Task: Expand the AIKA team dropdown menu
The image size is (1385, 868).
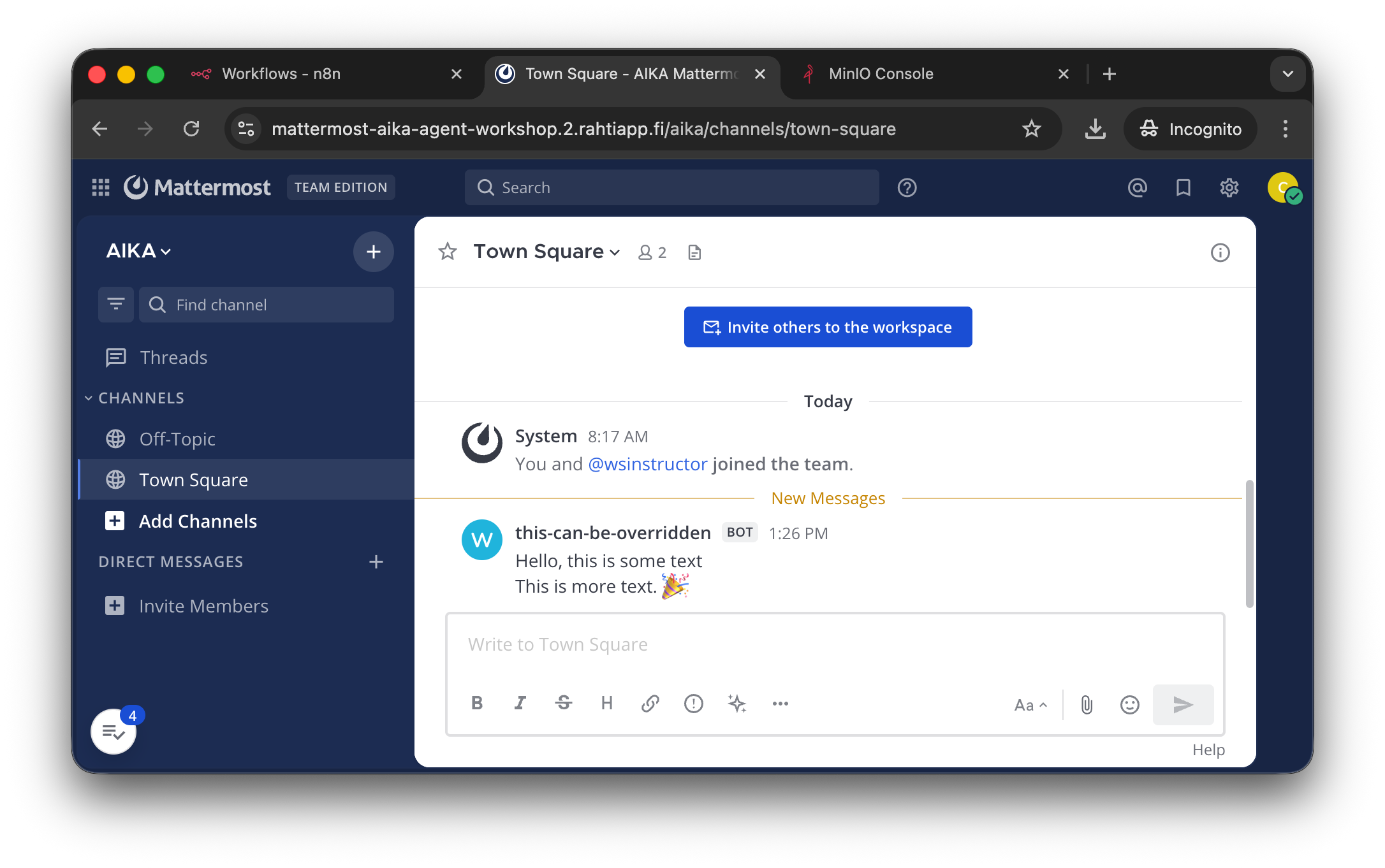Action: coord(138,251)
